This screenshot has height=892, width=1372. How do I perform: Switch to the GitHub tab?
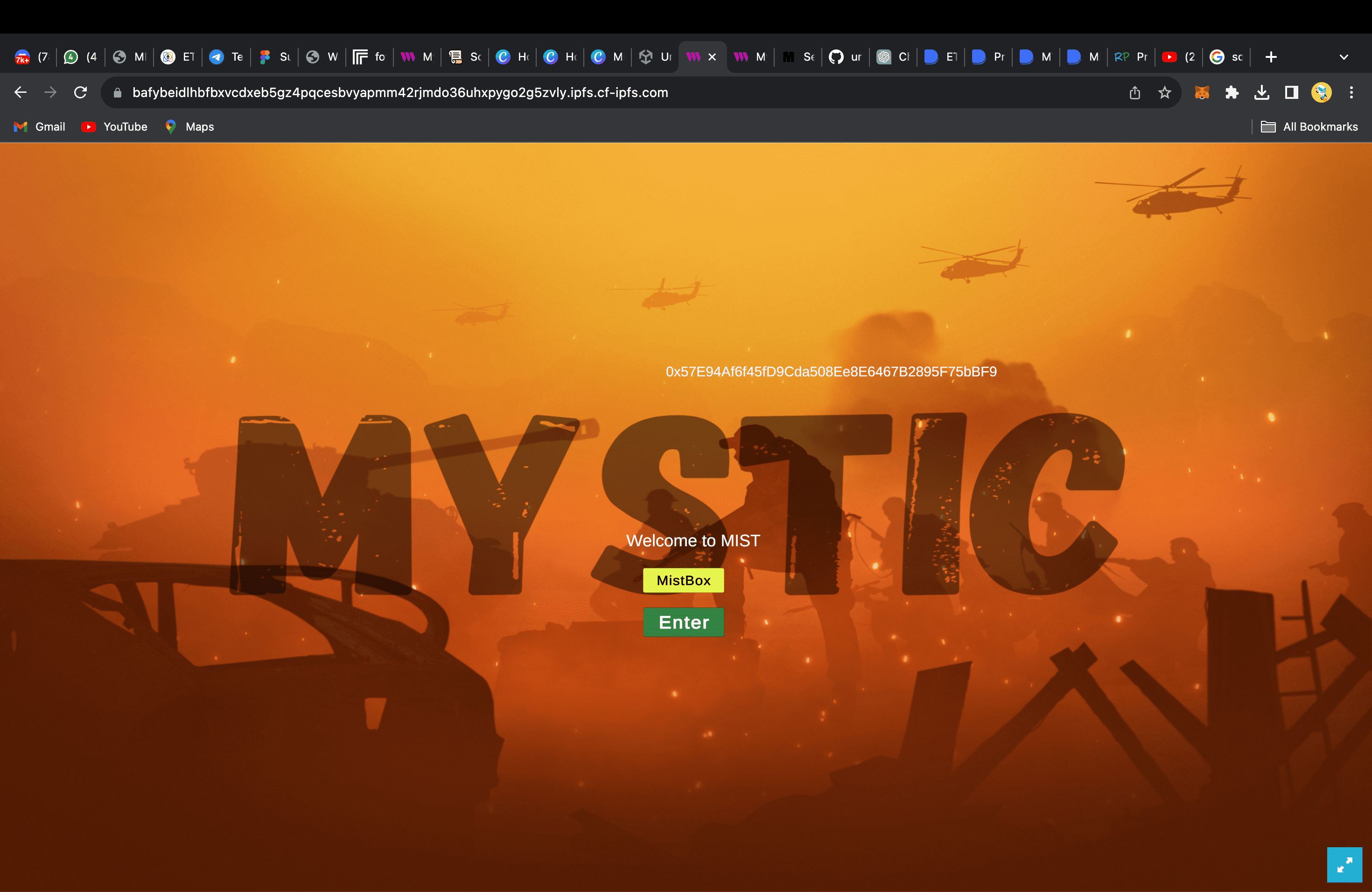tap(846, 57)
